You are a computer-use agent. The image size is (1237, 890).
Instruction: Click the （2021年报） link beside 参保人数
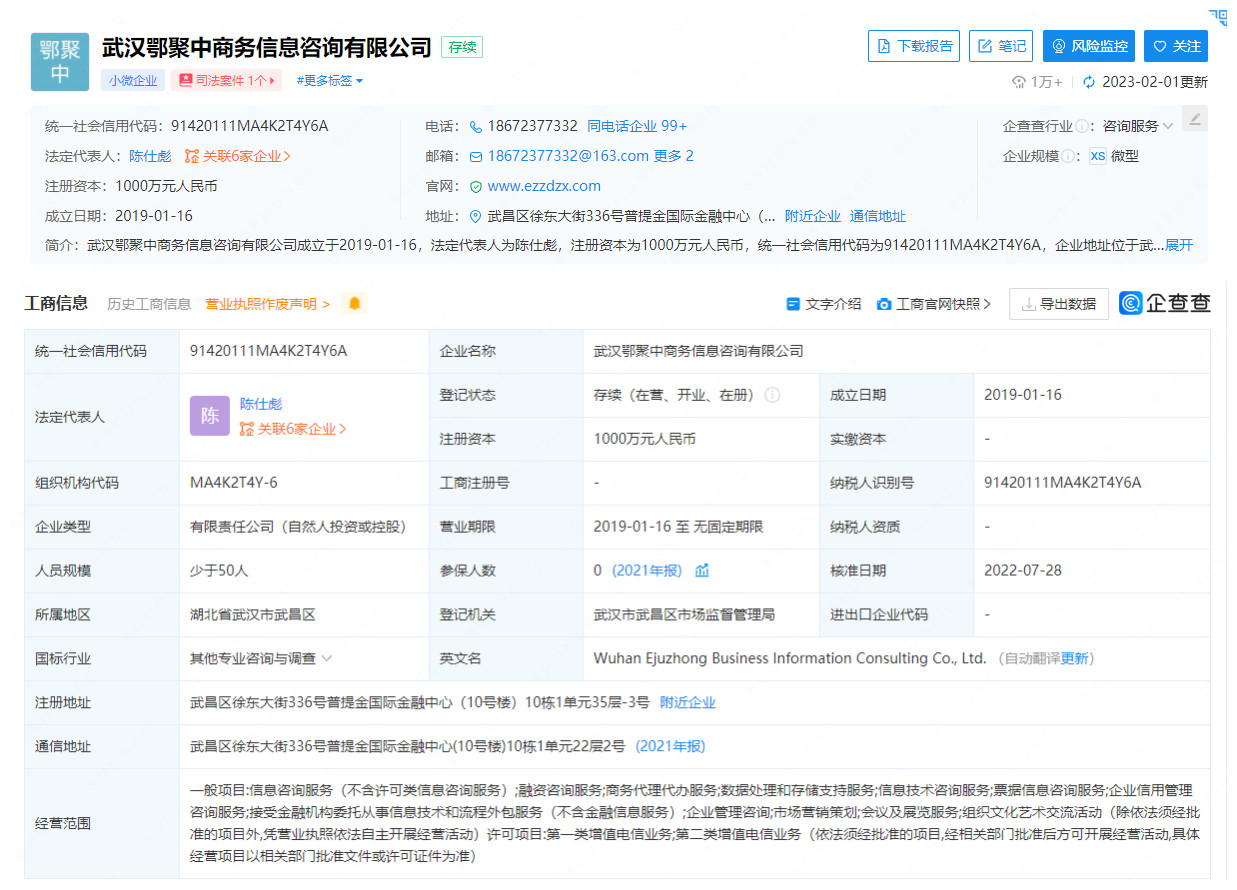pos(647,570)
